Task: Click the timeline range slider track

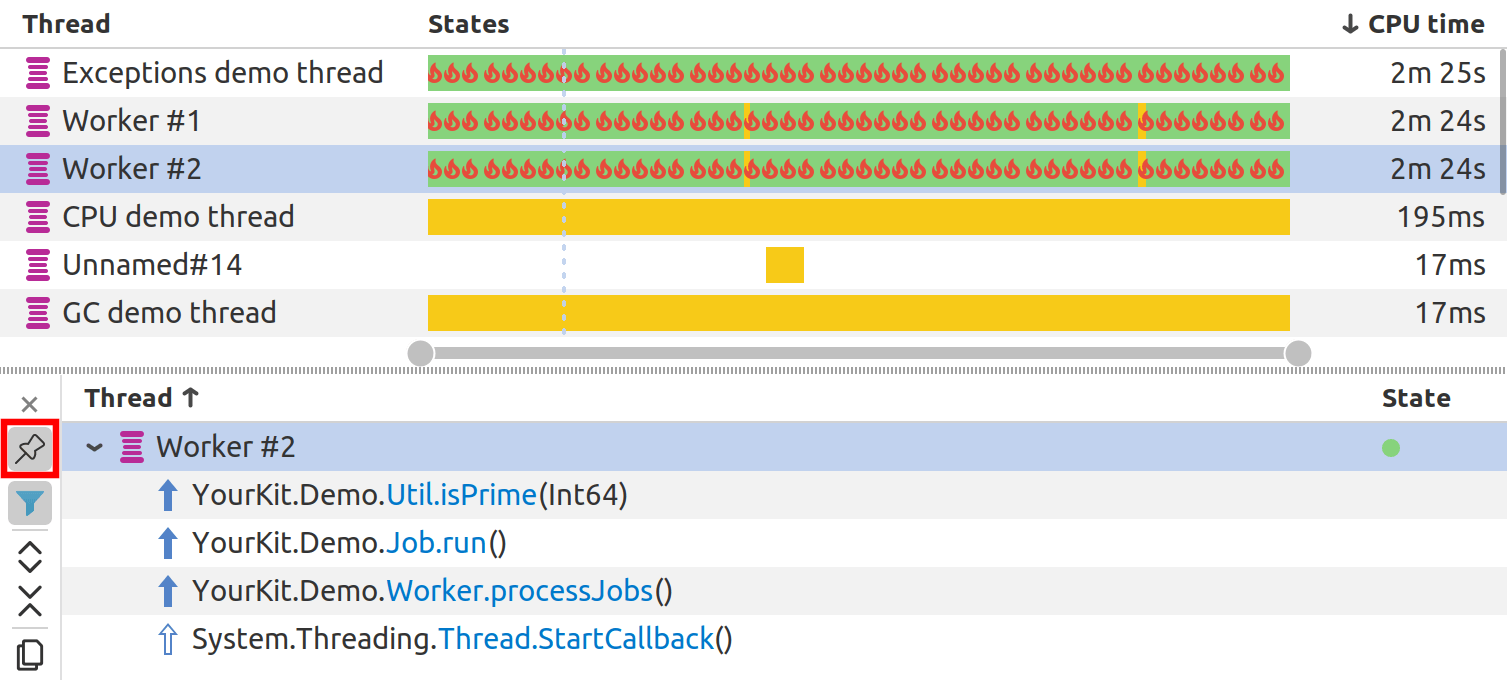Action: (859, 353)
